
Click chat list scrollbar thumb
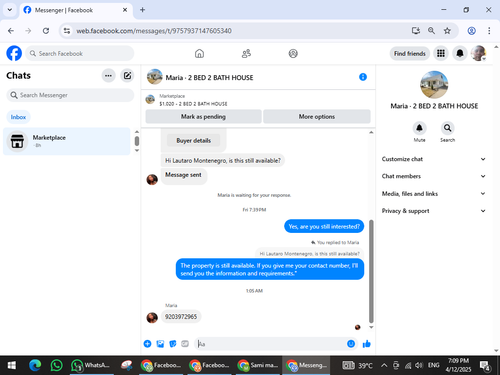137,141
